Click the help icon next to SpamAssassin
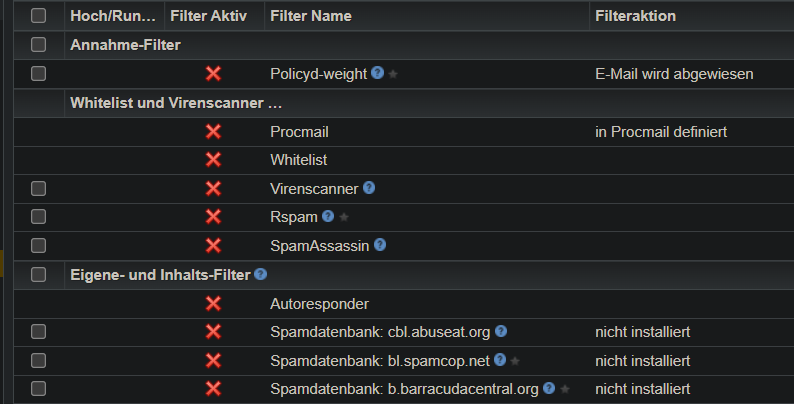This screenshot has height=404, width=794. pyautogui.click(x=380, y=244)
